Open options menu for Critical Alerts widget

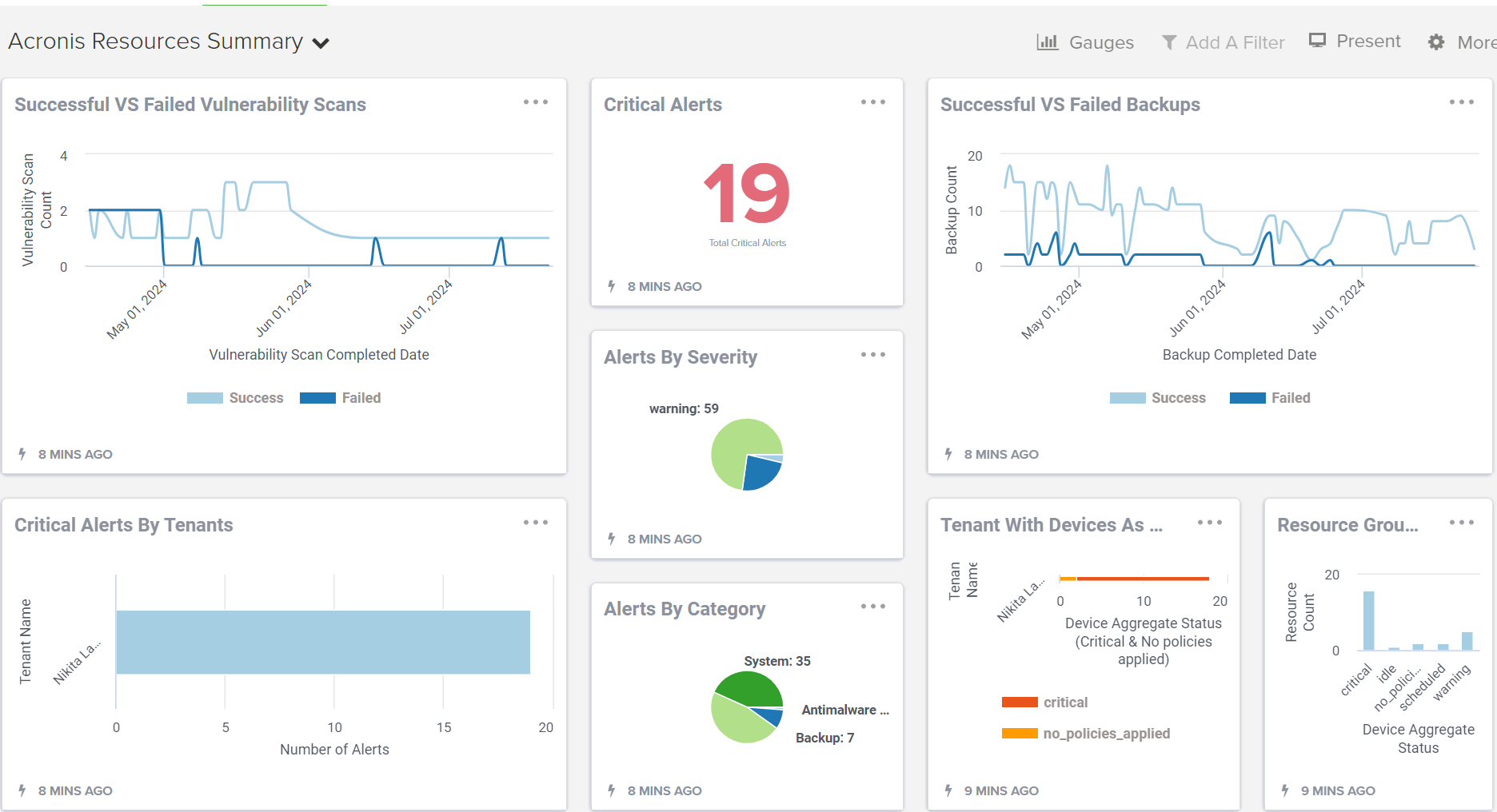point(873,102)
